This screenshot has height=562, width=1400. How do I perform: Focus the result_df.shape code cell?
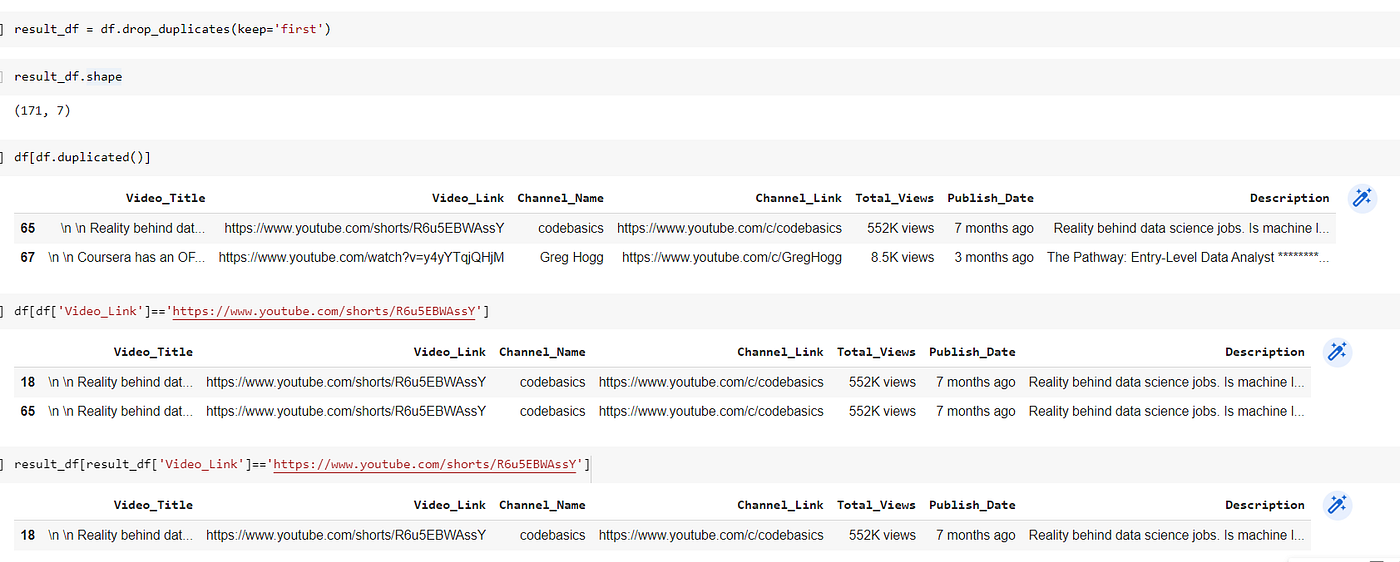point(700,76)
